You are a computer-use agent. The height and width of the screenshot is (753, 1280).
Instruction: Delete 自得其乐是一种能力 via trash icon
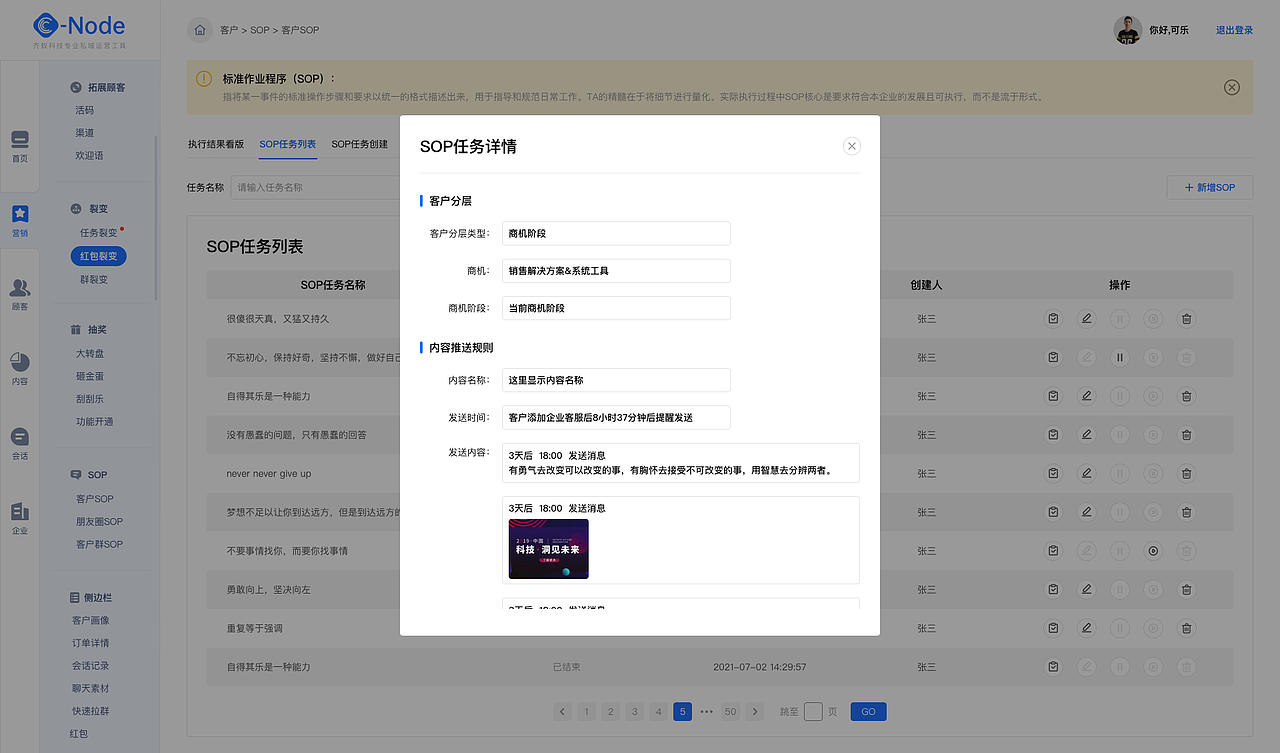[1186, 396]
